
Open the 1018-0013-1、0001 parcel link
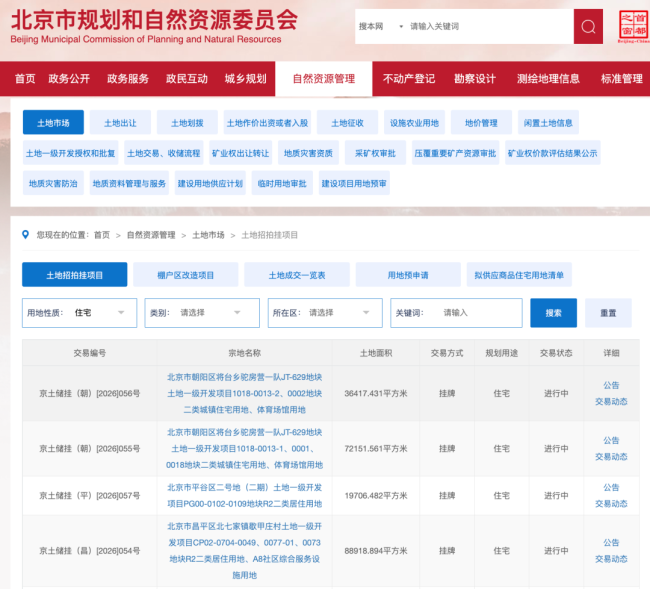point(245,448)
